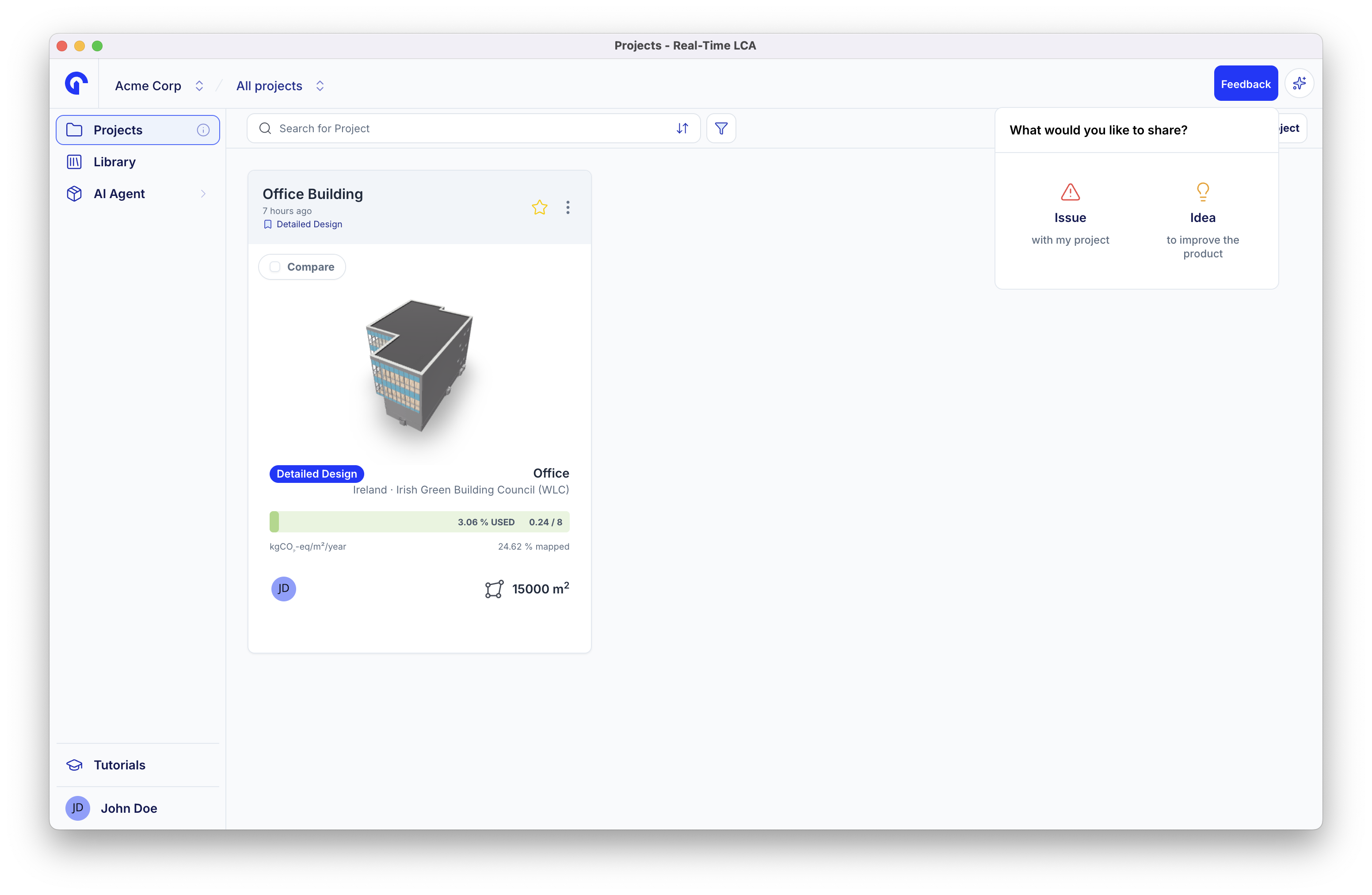
Task: Expand the AI Agent submenu chevron
Action: click(x=203, y=194)
